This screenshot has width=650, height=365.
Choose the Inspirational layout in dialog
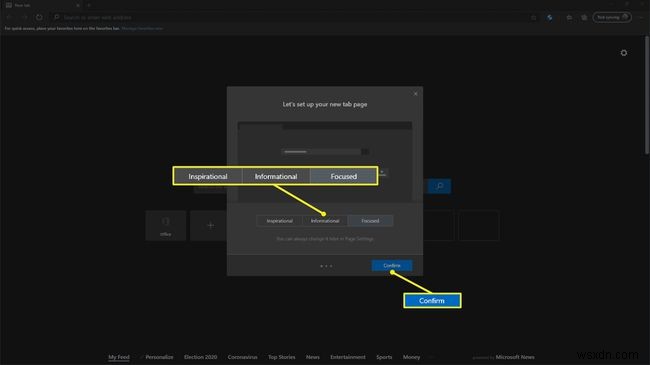[x=279, y=221]
